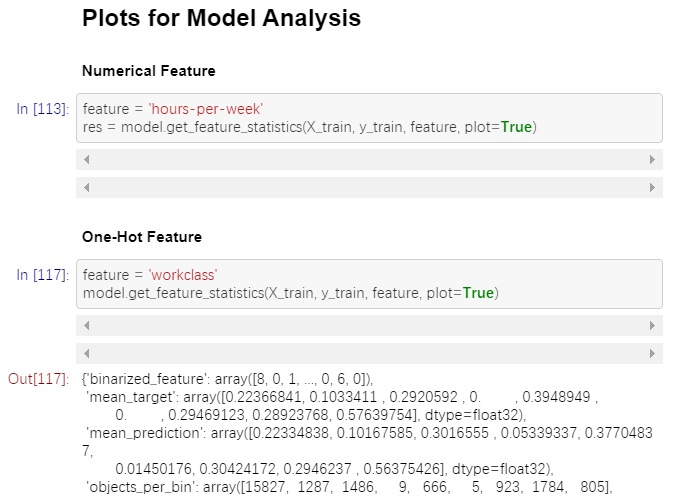
Task: Select the In [113] cell prompt
Action: point(42,109)
